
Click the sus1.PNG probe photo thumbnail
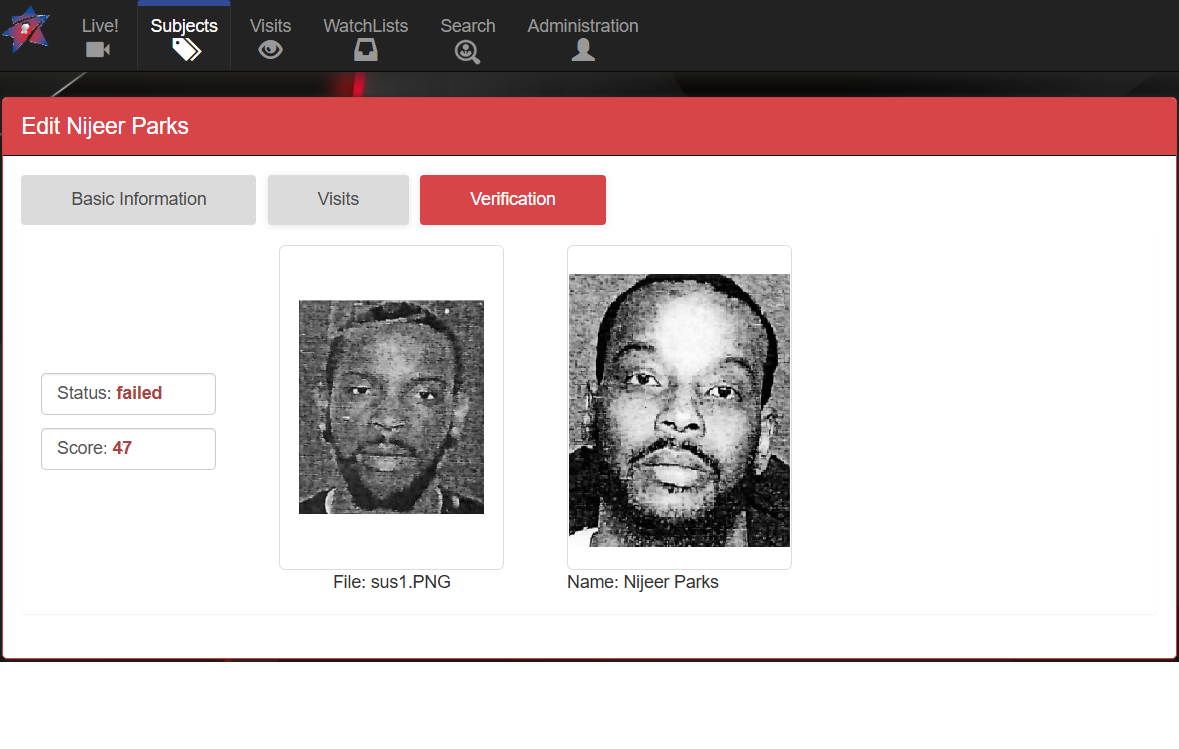point(392,407)
